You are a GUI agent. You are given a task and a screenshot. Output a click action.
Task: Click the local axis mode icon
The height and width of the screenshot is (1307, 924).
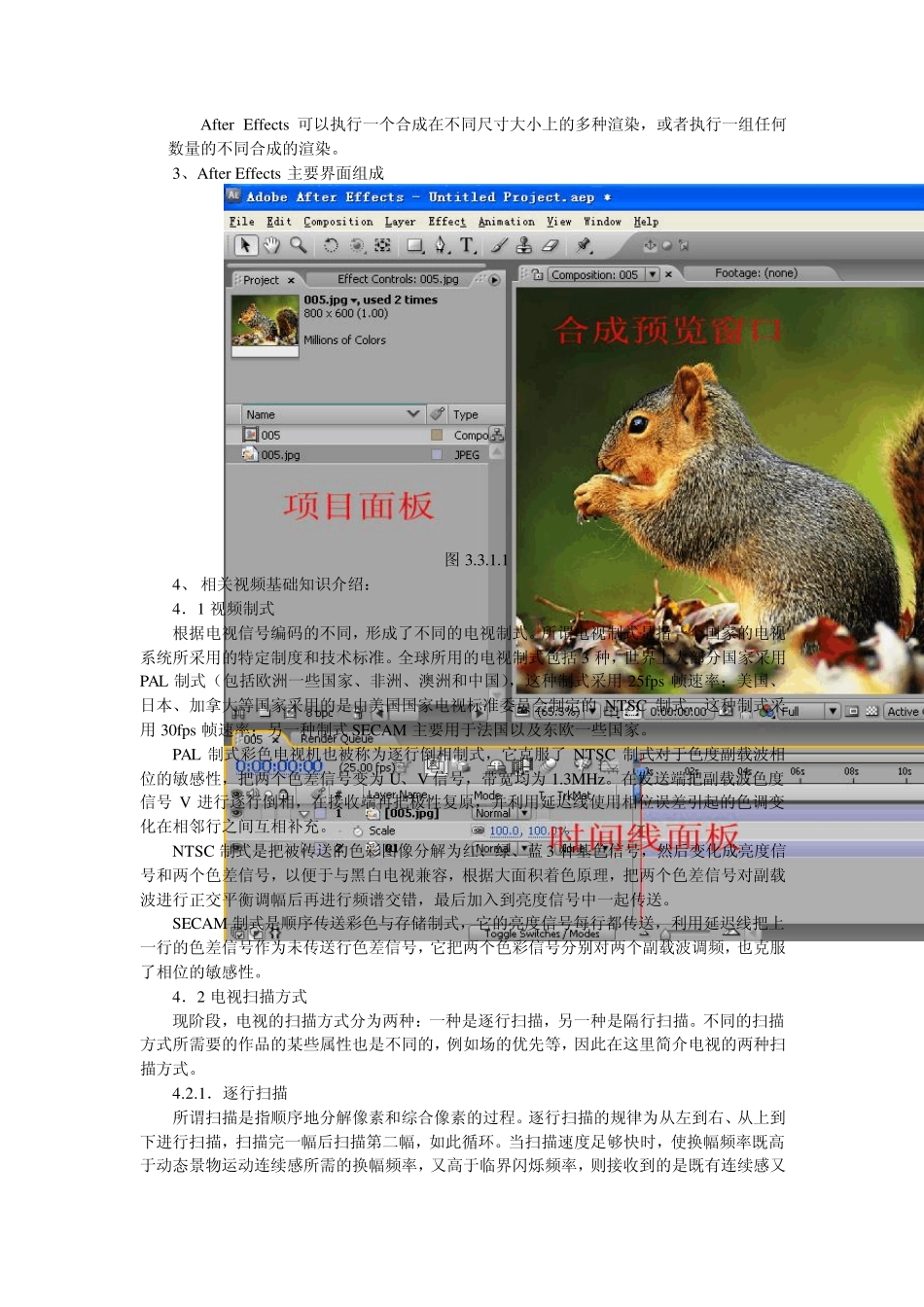click(x=650, y=245)
